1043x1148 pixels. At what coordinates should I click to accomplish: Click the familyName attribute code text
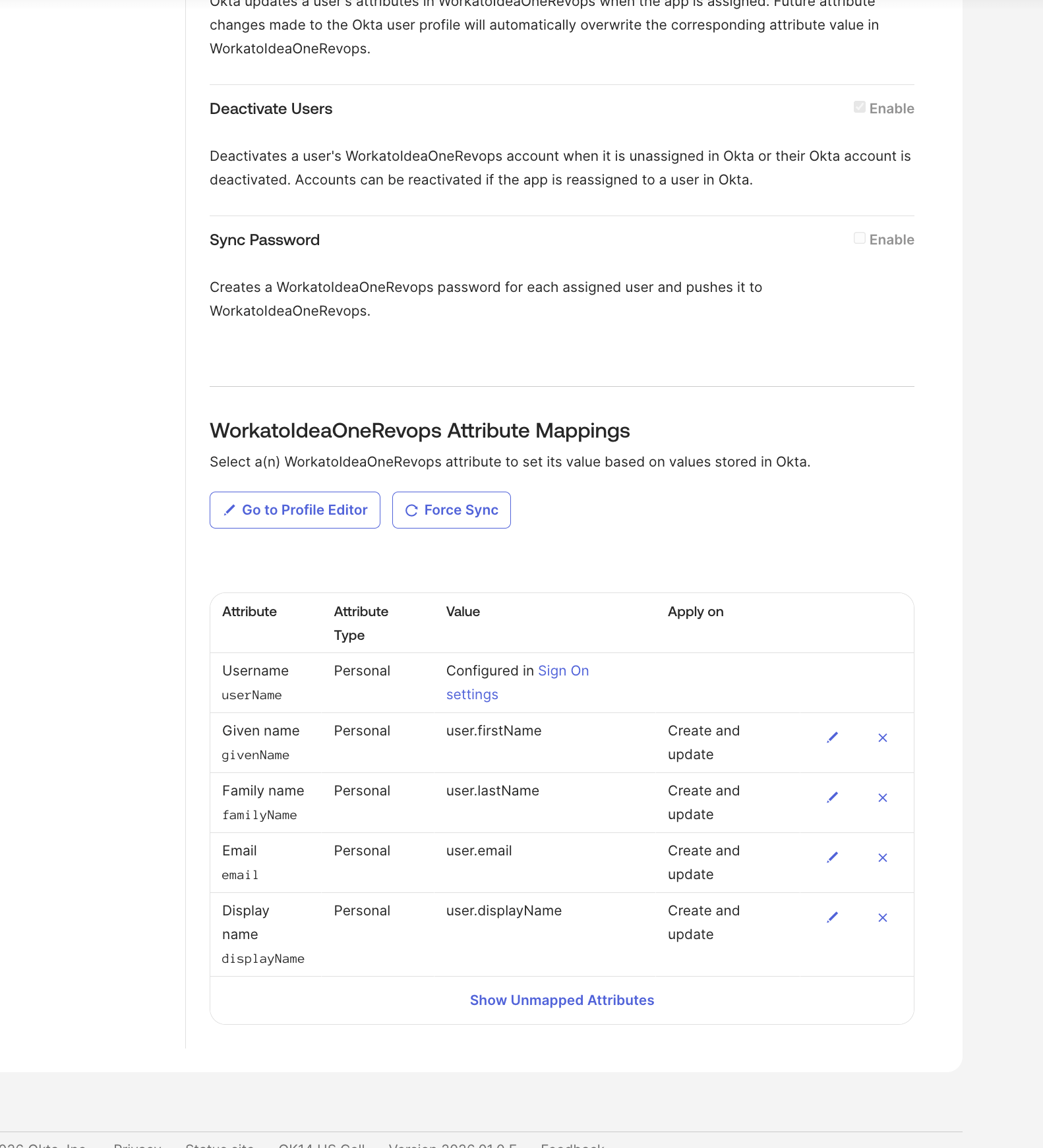click(x=260, y=815)
